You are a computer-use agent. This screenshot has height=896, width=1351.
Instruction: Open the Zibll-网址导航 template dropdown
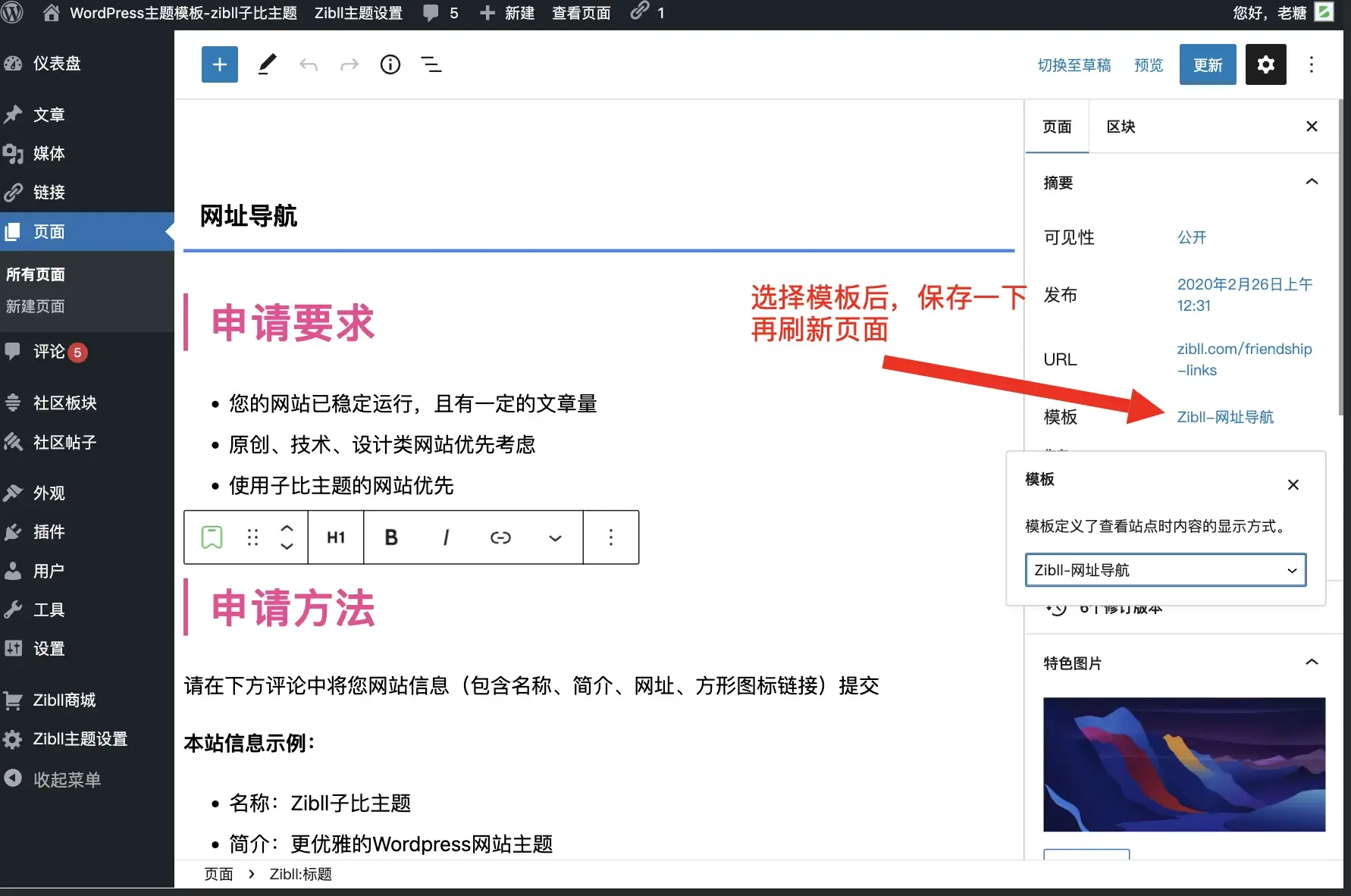1165,570
